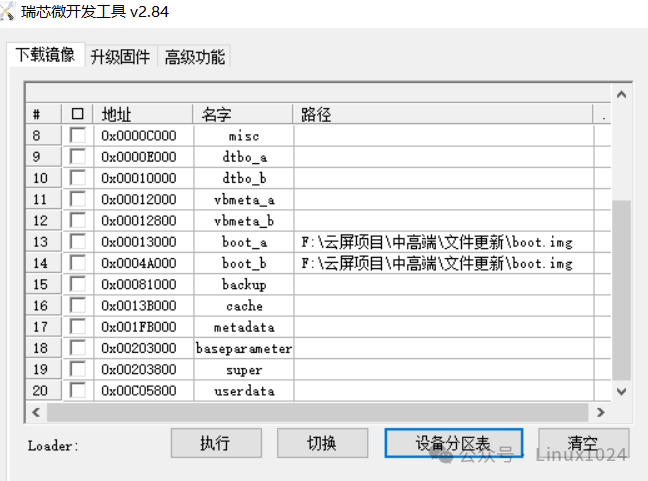Switch to the 下载镜像 tab
Screen dimensions: 648x481
tap(45, 55)
